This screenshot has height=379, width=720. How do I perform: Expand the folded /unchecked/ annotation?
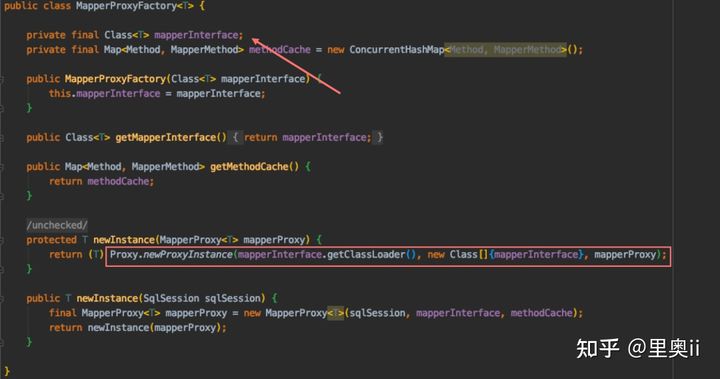[57, 225]
